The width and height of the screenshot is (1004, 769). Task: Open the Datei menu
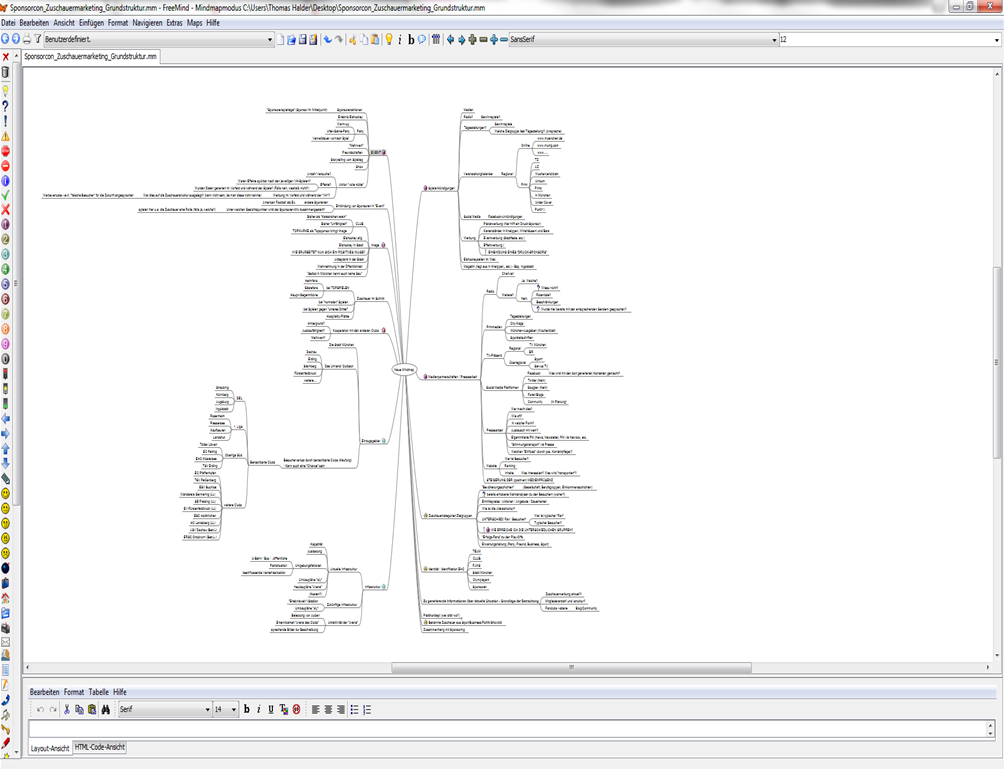(x=8, y=23)
